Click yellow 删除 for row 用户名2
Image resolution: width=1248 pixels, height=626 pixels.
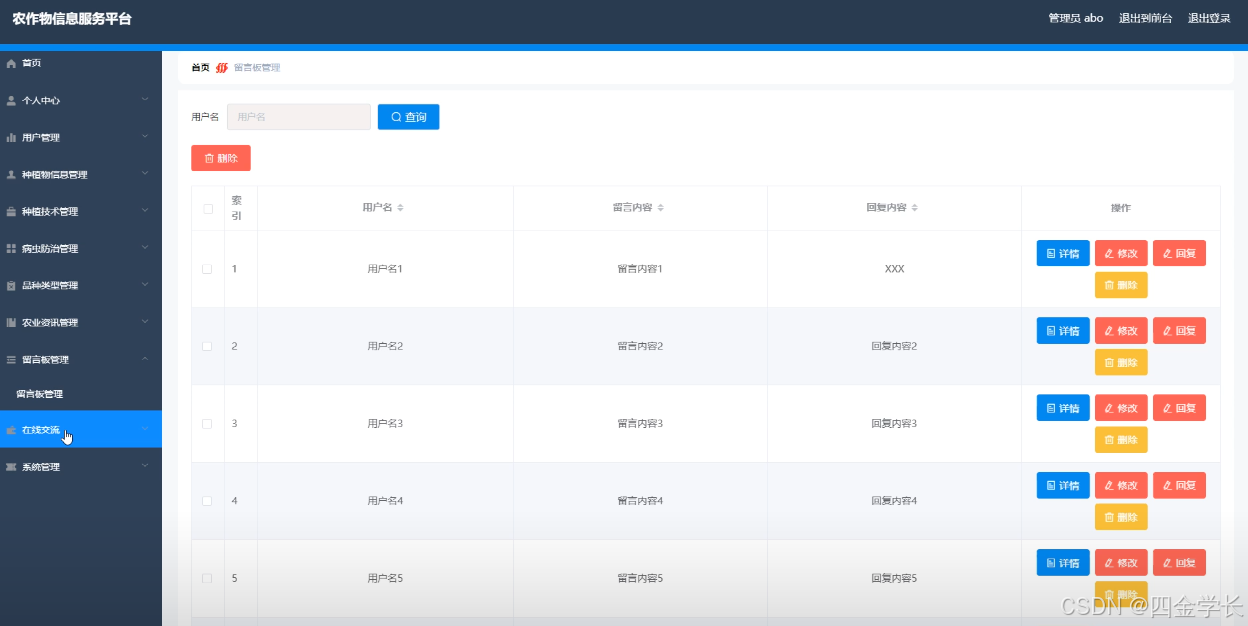[x=1121, y=362]
